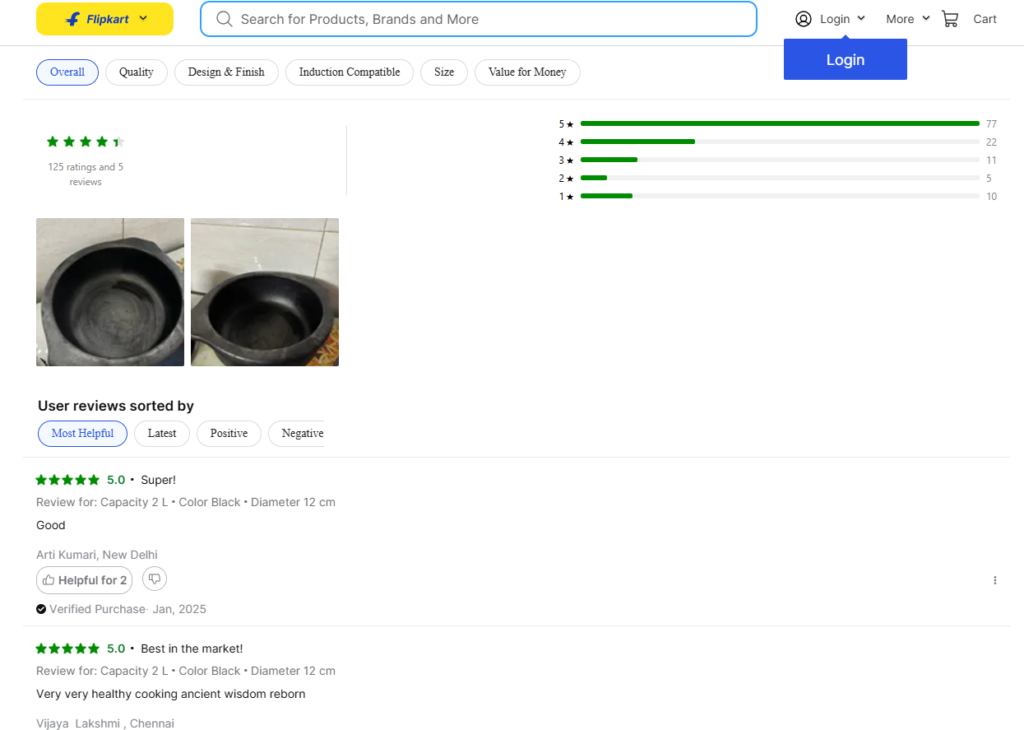This screenshot has width=1024, height=730.
Task: Select the Value for Money tab
Action: pyautogui.click(x=527, y=72)
